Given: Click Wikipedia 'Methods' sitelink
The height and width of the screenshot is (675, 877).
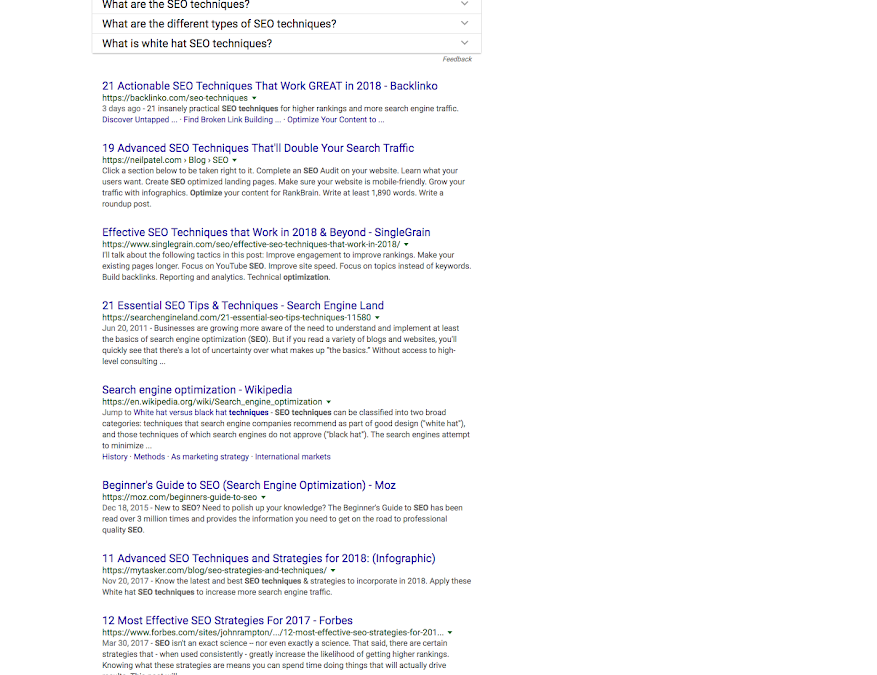Looking at the screenshot, I should pos(149,457).
